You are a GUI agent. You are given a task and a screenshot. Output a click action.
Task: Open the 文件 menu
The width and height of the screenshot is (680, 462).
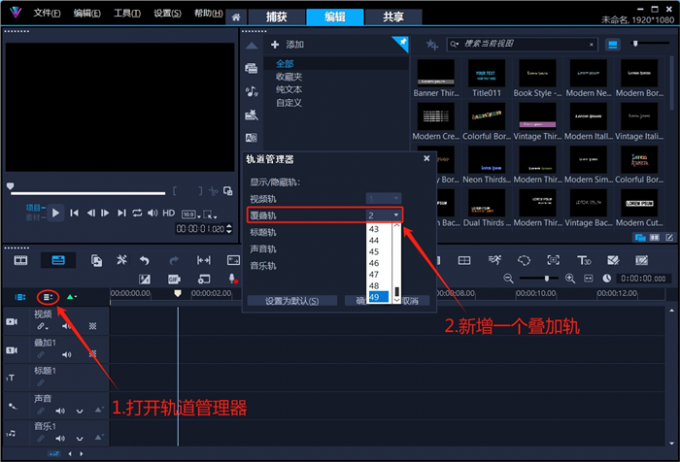[x=47, y=13]
